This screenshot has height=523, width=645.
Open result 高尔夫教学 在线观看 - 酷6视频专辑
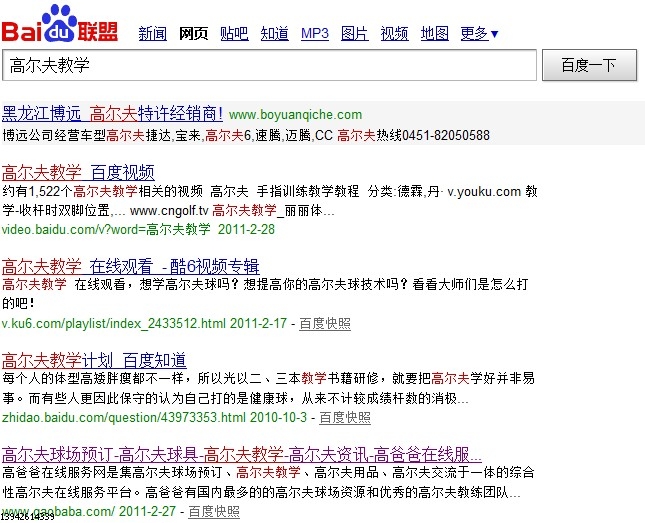coord(130,266)
